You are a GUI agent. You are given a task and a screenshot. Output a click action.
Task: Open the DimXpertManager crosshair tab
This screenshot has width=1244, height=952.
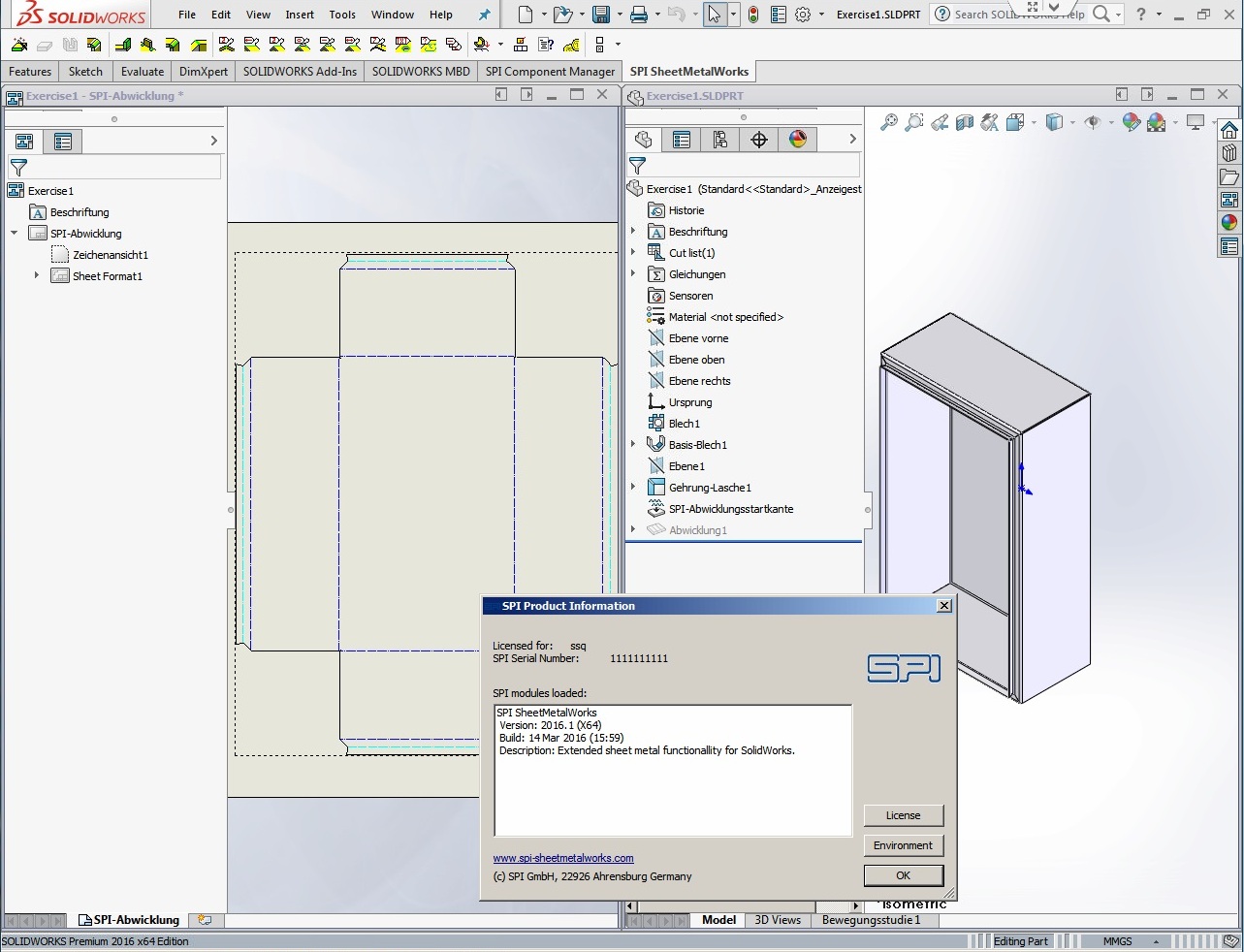coord(759,140)
